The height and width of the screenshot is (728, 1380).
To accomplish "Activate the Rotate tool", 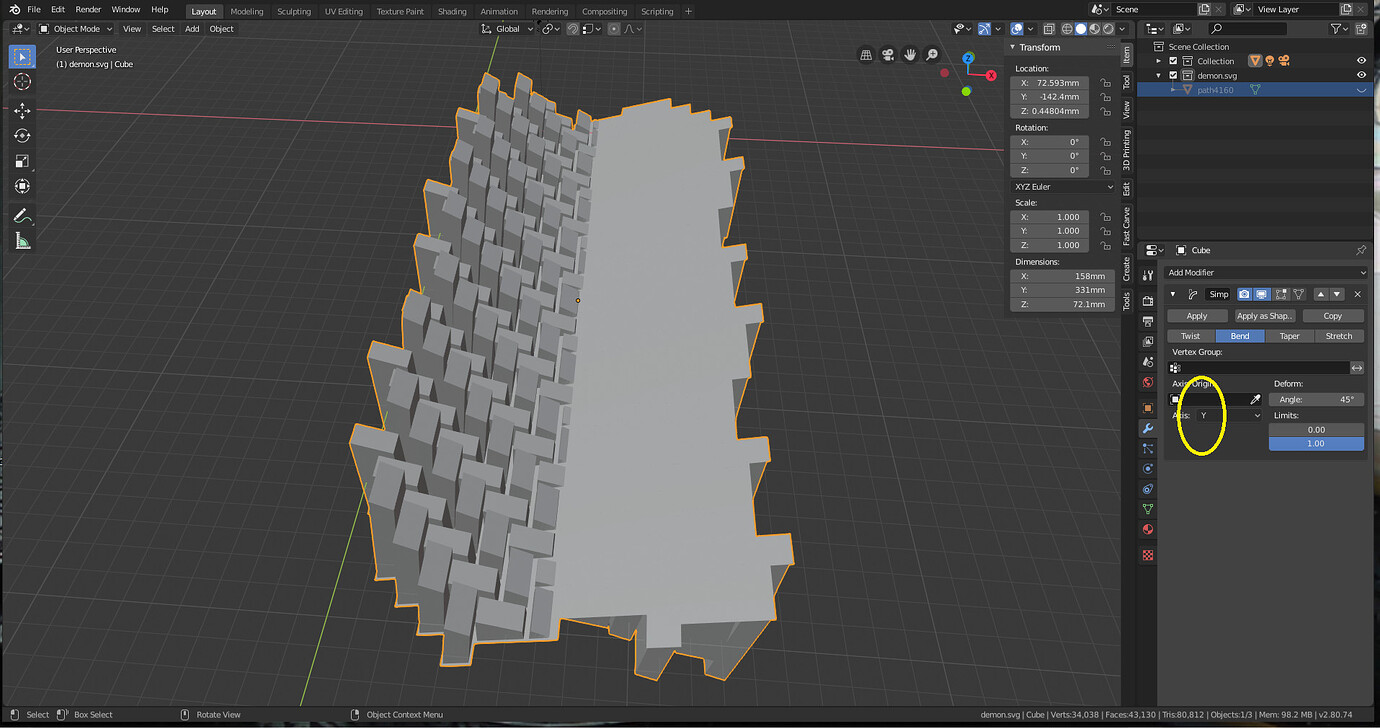I will pyautogui.click(x=22, y=136).
